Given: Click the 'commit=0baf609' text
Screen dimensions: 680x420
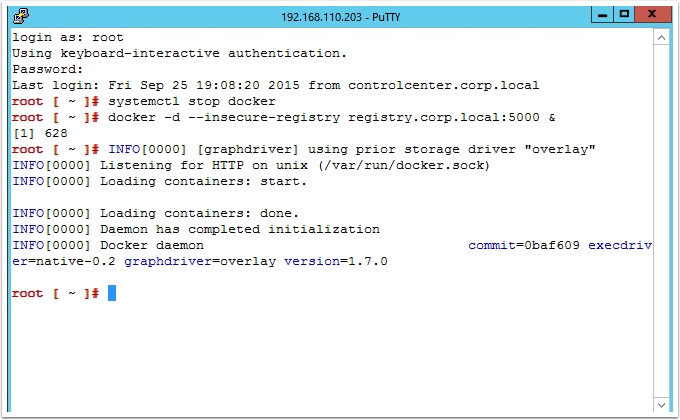Looking at the screenshot, I should 524,245.
